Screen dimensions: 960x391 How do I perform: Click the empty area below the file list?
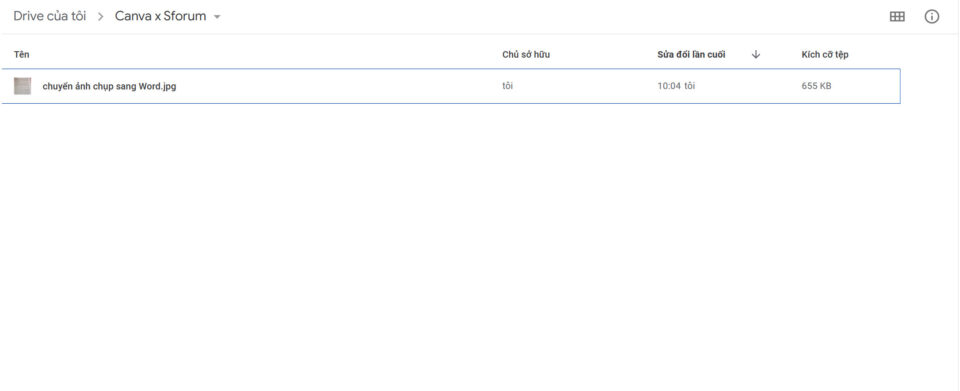point(450,245)
